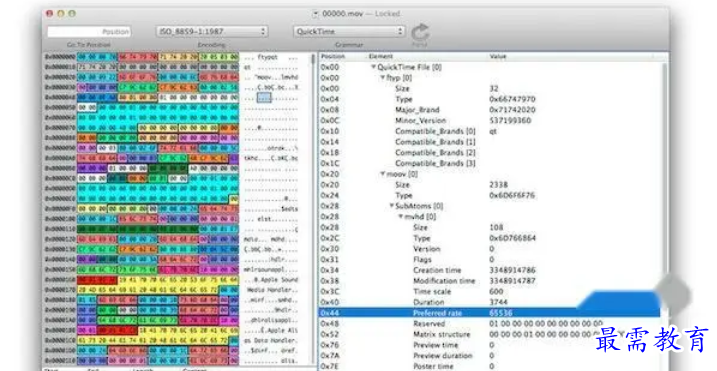Screen dimensions: 717x371
Task: Select the Compatible_Brands [1] row
Action: (x=489, y=142)
